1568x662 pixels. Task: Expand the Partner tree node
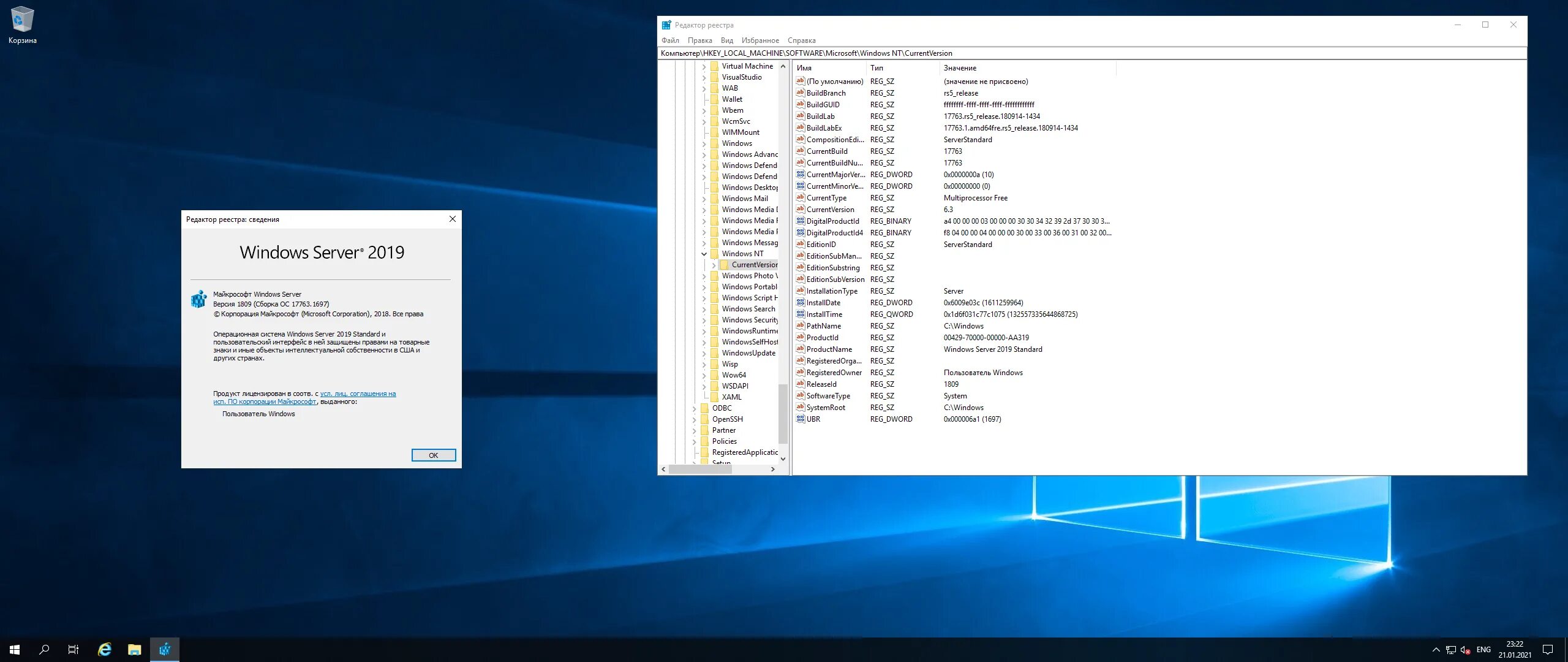coord(695,430)
